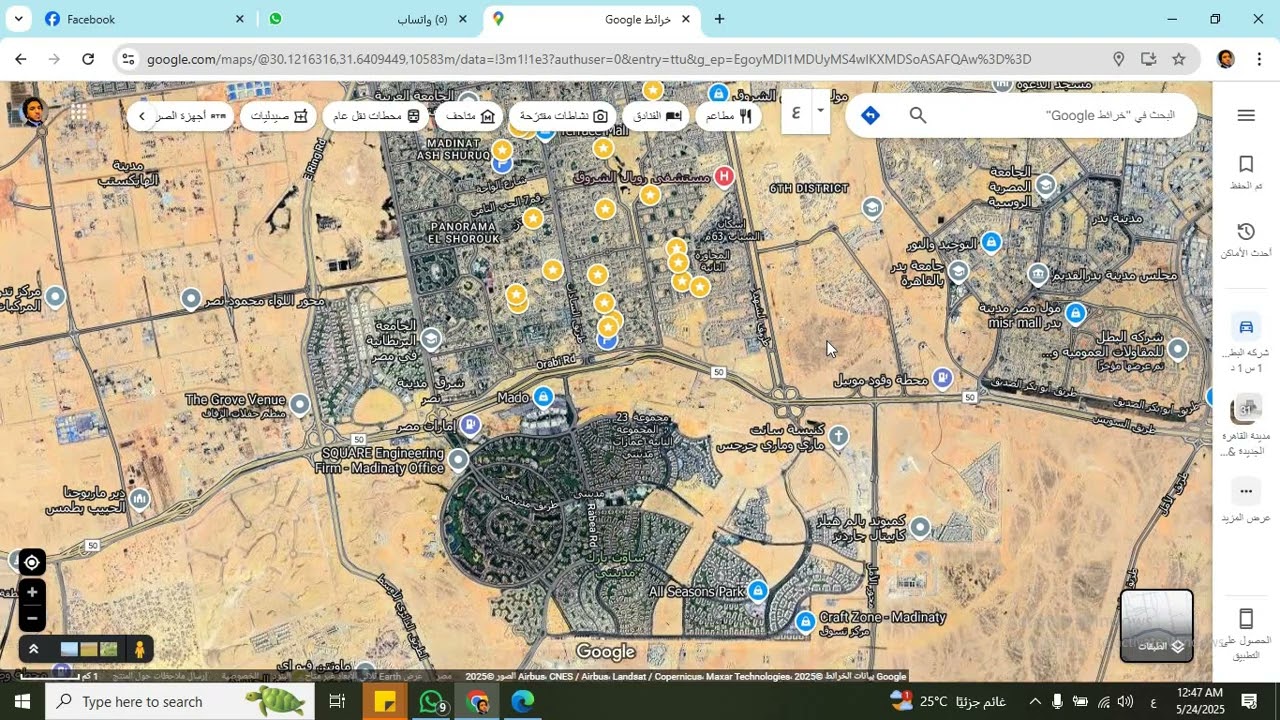Select the misr mall shopping marker
This screenshot has height=720, width=1280.
coord(1075,314)
